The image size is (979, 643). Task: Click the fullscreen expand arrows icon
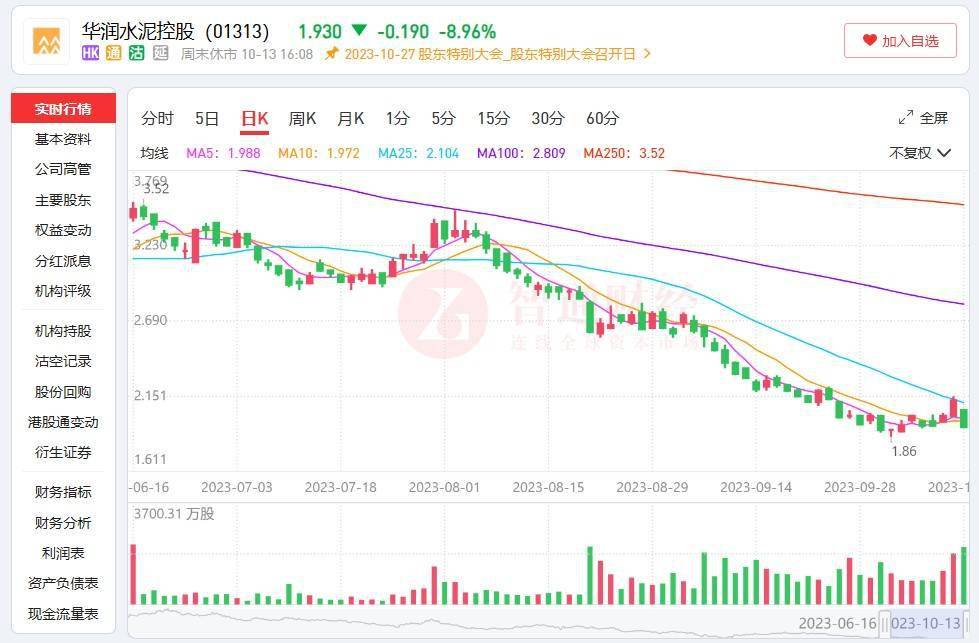[x=905, y=117]
